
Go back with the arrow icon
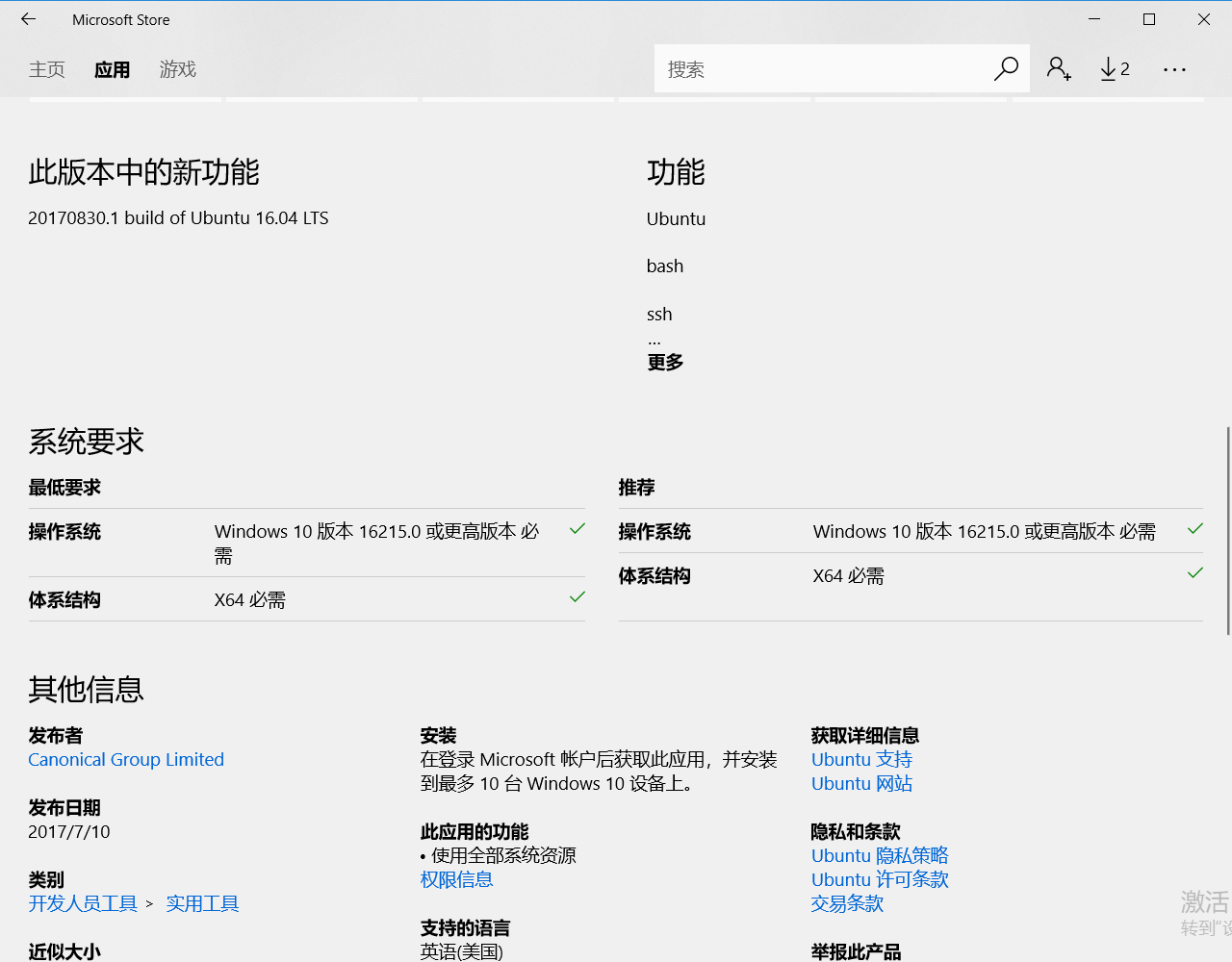pyautogui.click(x=28, y=19)
